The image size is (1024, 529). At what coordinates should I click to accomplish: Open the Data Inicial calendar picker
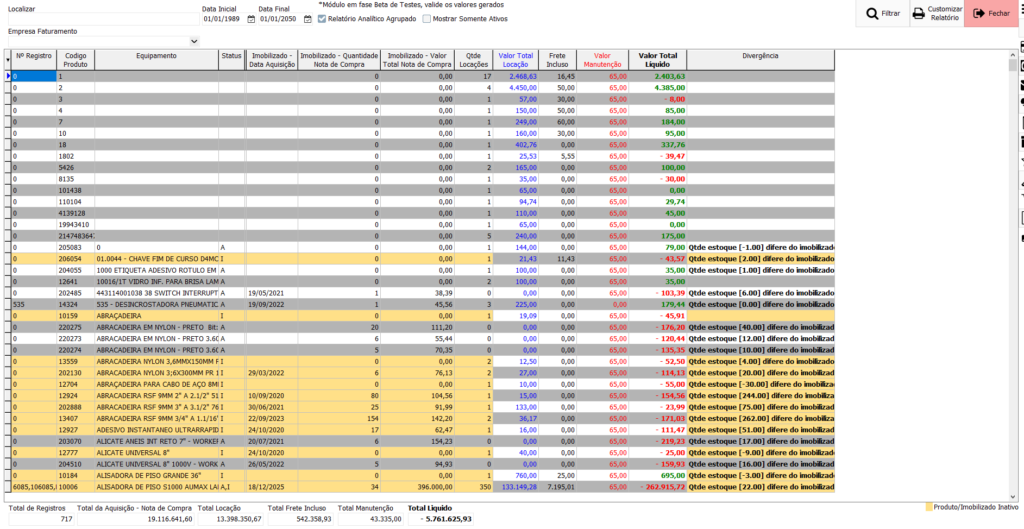pyautogui.click(x=251, y=19)
